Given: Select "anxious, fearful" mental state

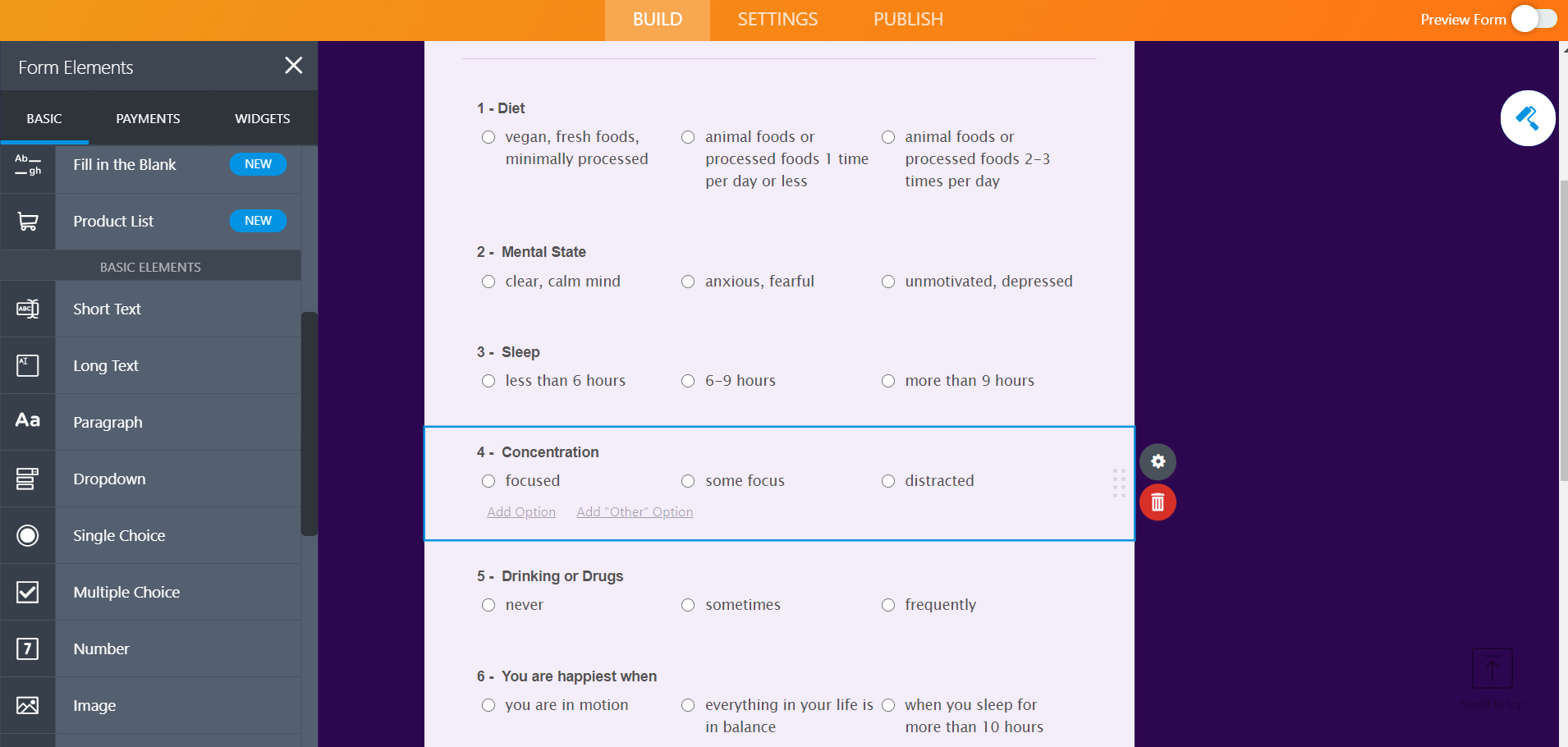Looking at the screenshot, I should tap(688, 282).
